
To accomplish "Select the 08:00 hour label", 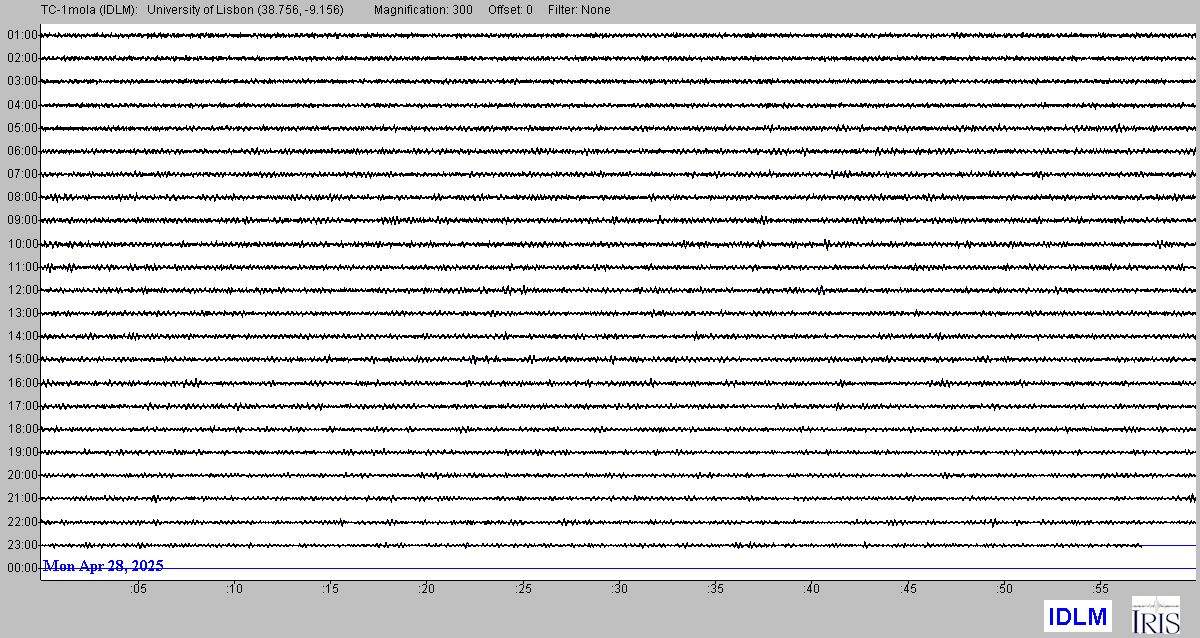I will 22,197.
